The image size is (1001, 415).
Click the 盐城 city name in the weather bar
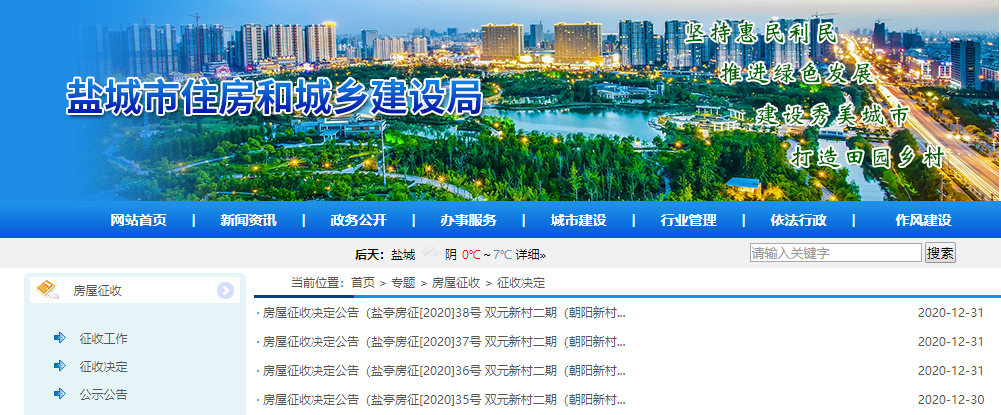coord(403,255)
